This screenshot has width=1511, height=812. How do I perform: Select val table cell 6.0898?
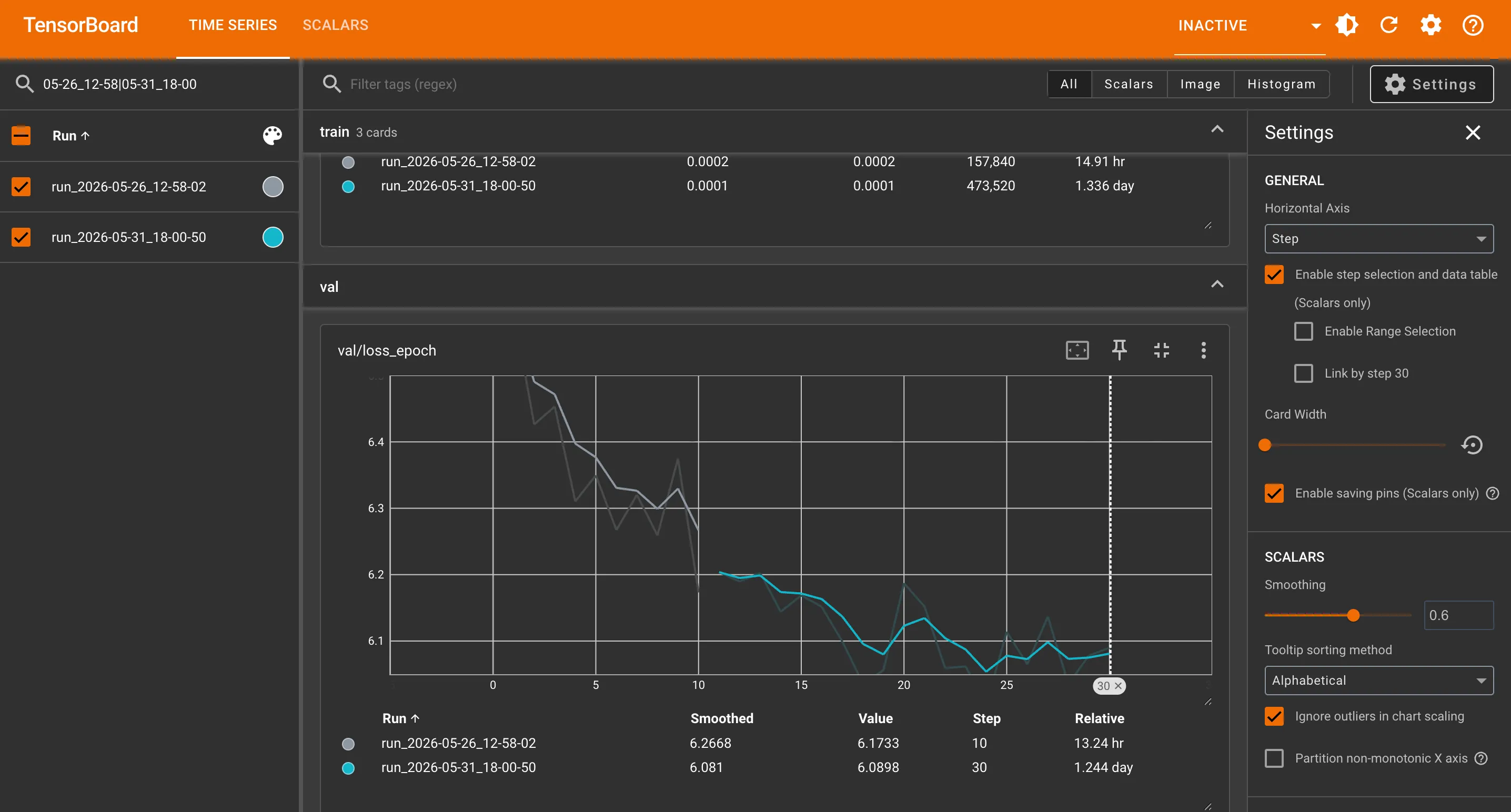(x=878, y=767)
